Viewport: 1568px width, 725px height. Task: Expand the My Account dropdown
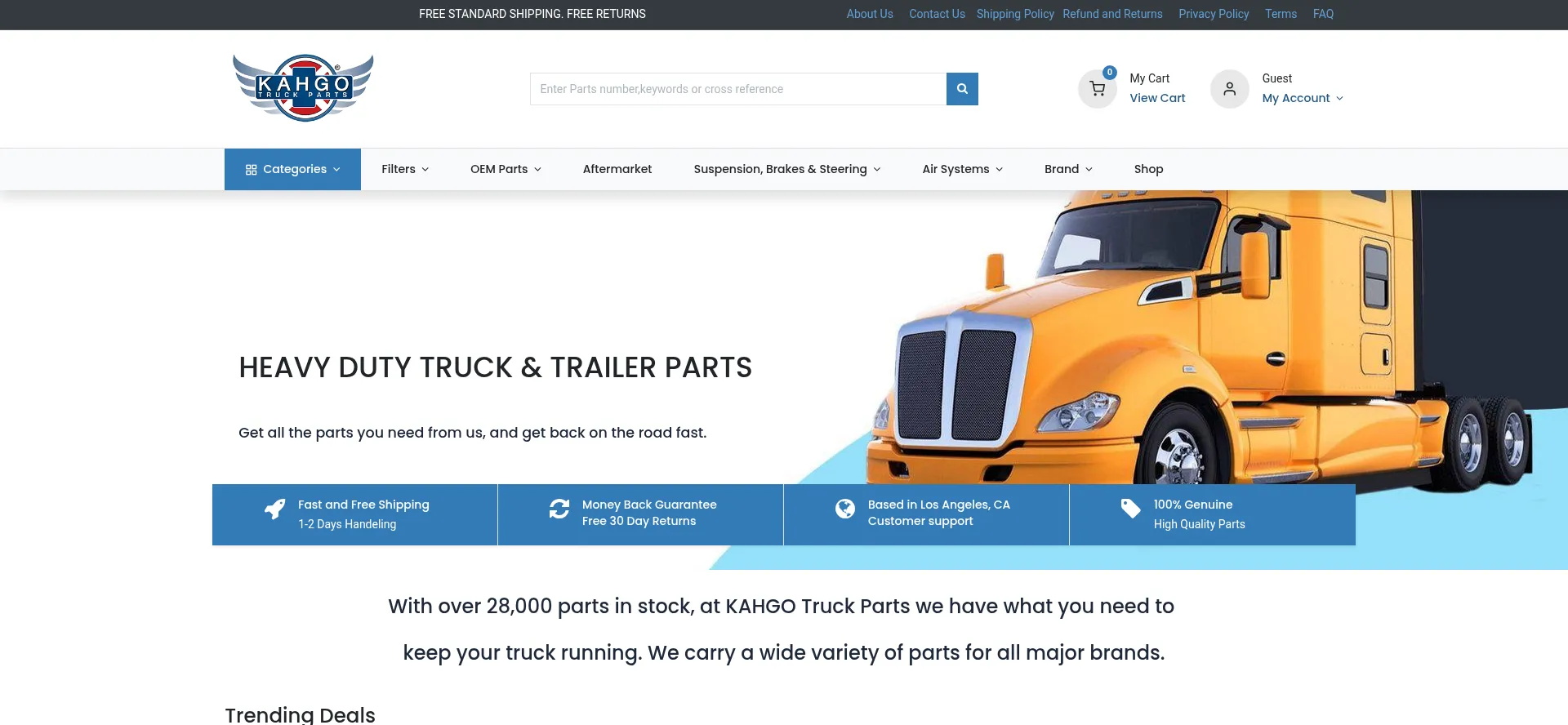click(1303, 98)
